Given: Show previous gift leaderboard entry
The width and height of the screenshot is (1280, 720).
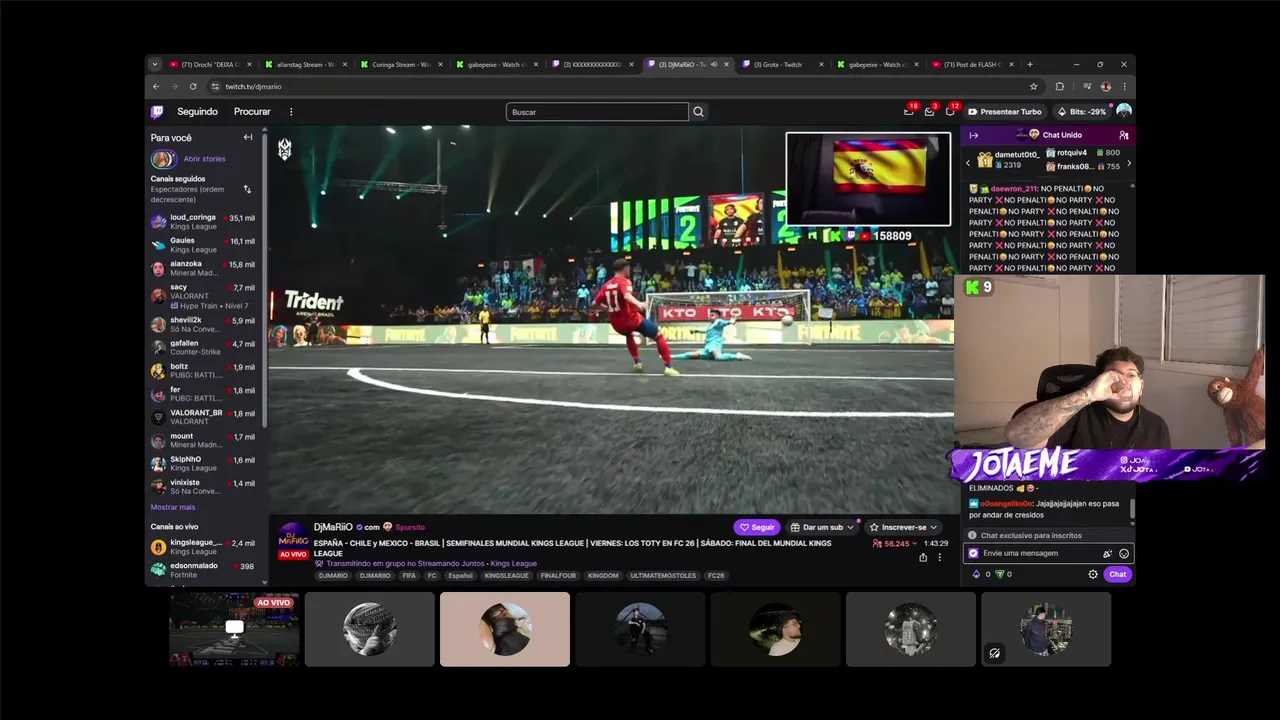Looking at the screenshot, I should (967, 163).
